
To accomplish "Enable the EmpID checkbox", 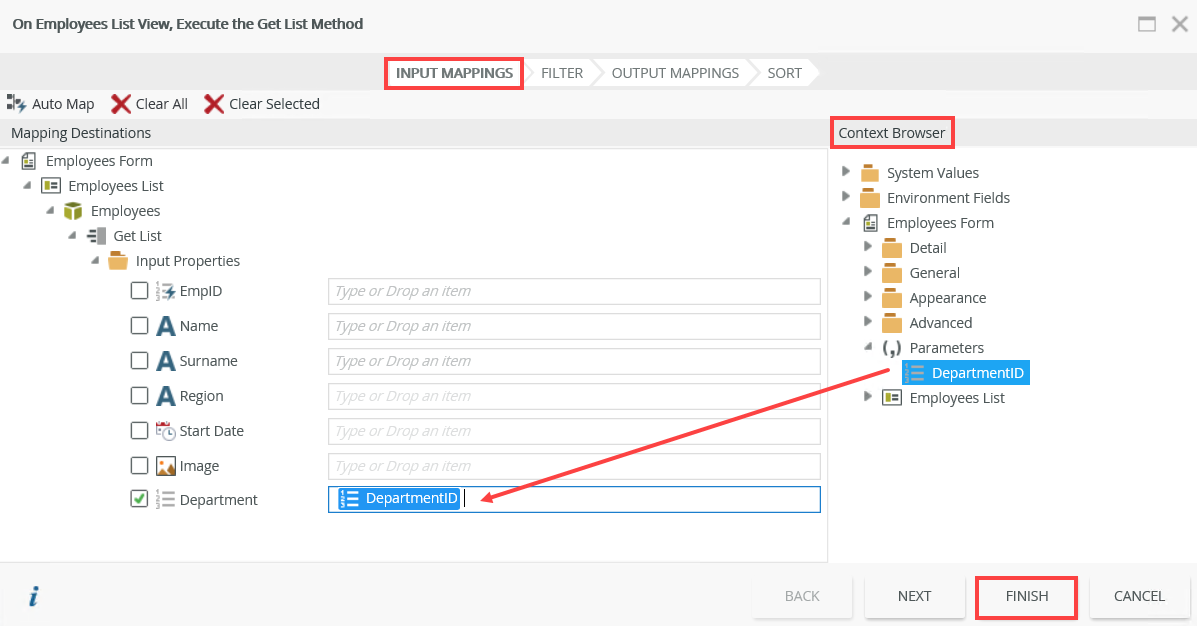I will (140, 291).
